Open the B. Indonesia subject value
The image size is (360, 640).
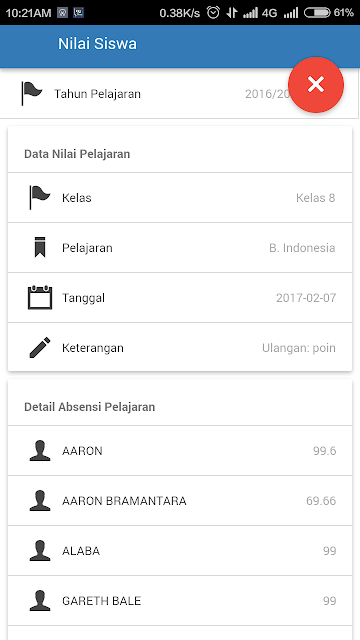(302, 248)
